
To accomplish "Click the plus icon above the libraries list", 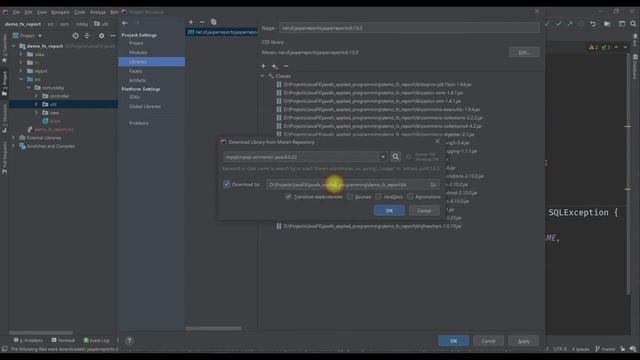I will click(191, 22).
